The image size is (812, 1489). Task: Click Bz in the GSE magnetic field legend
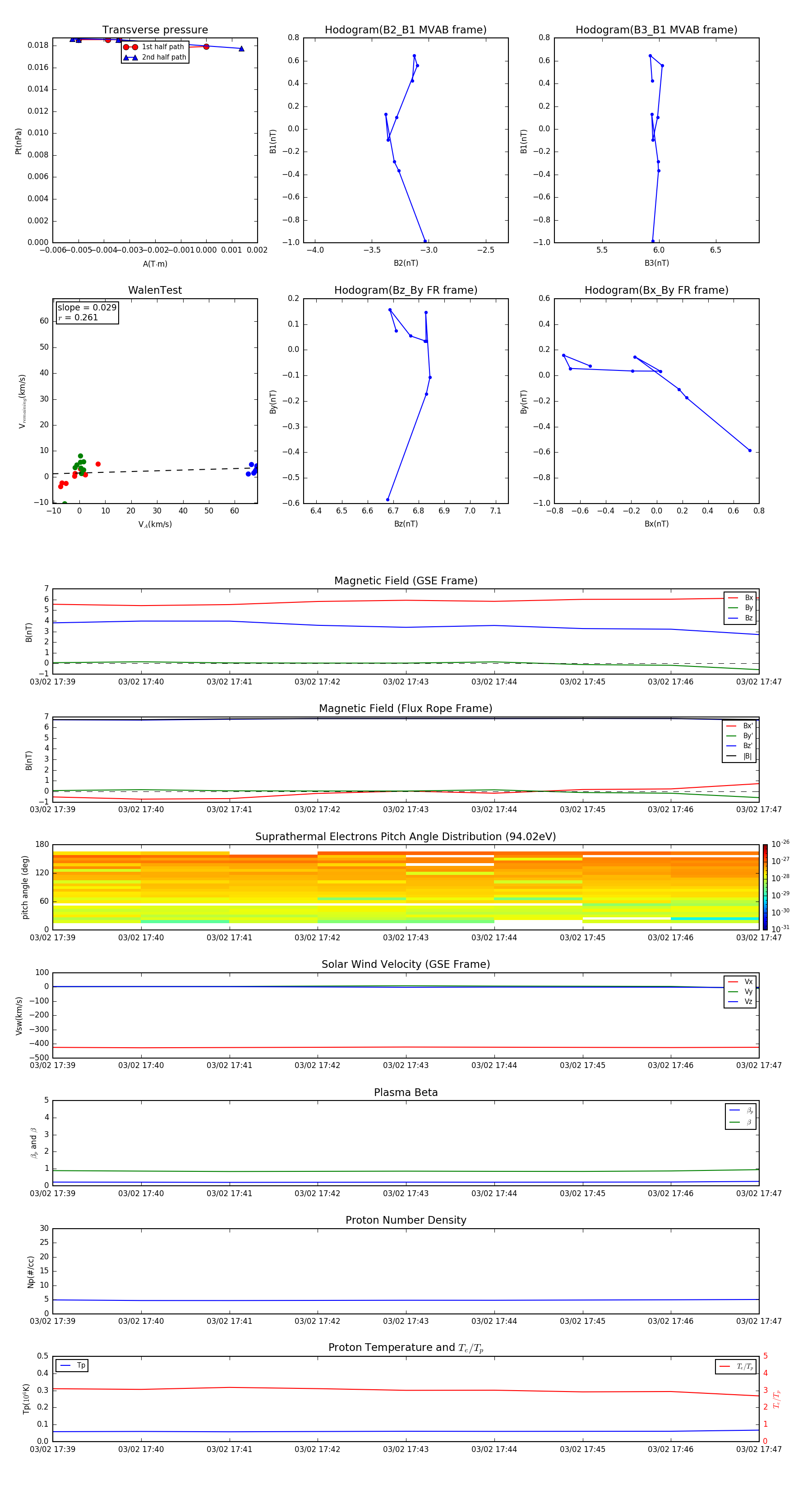740,619
